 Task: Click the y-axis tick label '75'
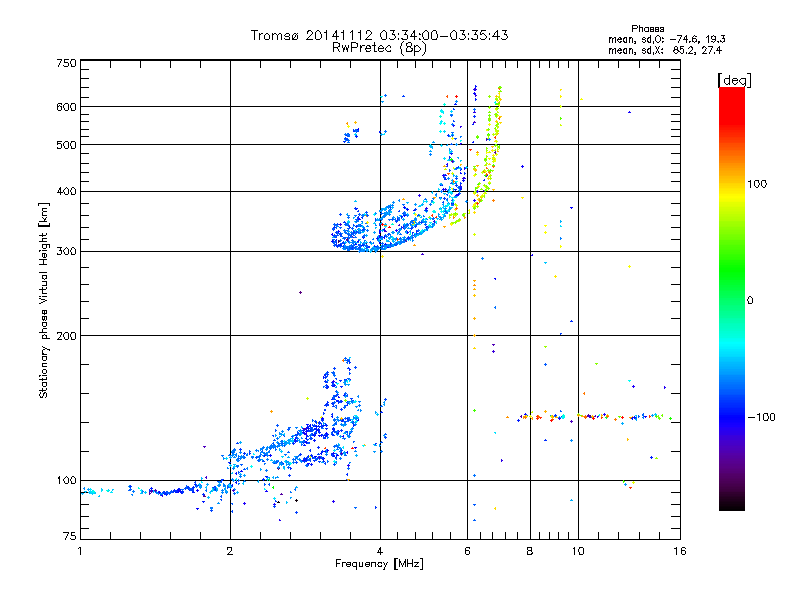(70, 536)
